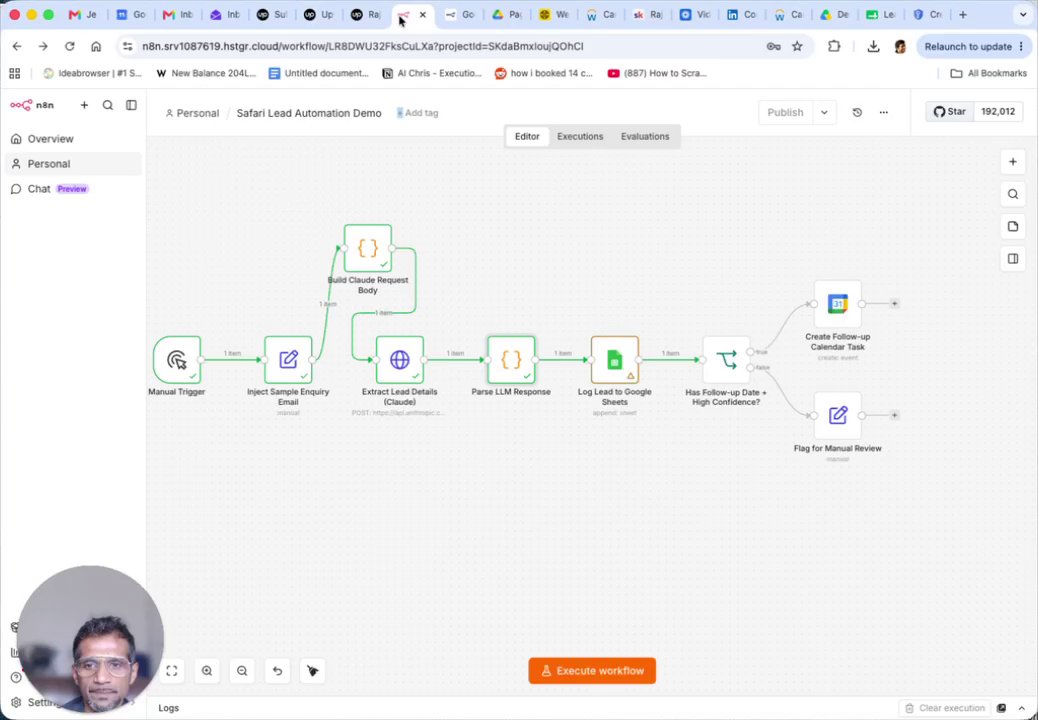The image size is (1038, 720).
Task: Collapse the n8n sidebar panel
Action: coord(131,105)
